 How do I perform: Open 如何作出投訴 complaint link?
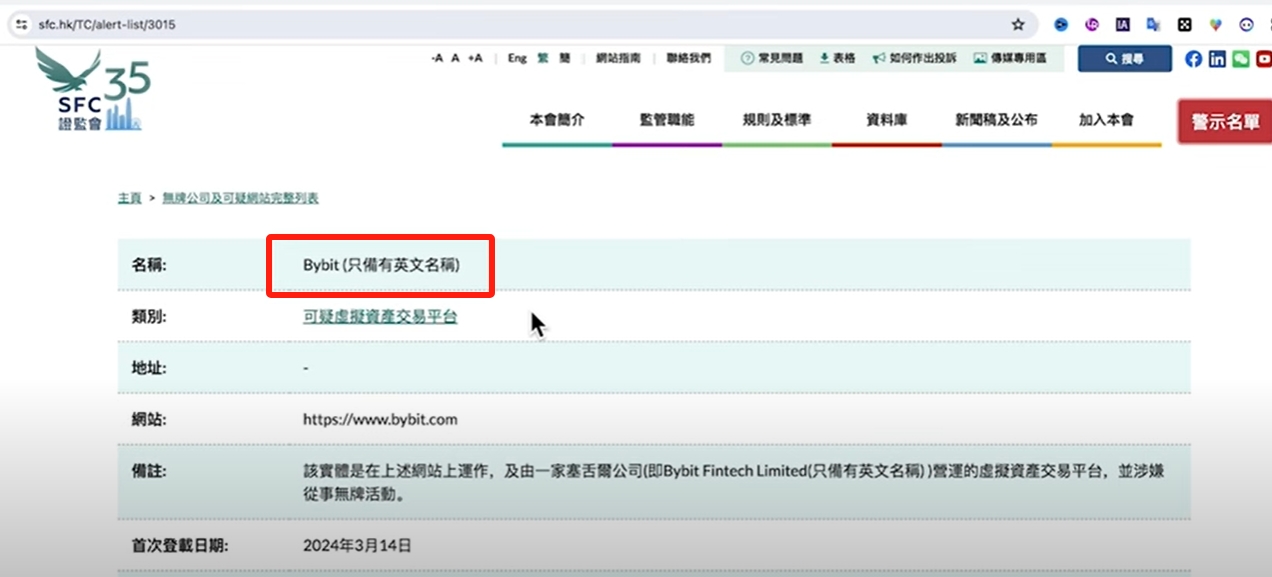click(x=915, y=58)
